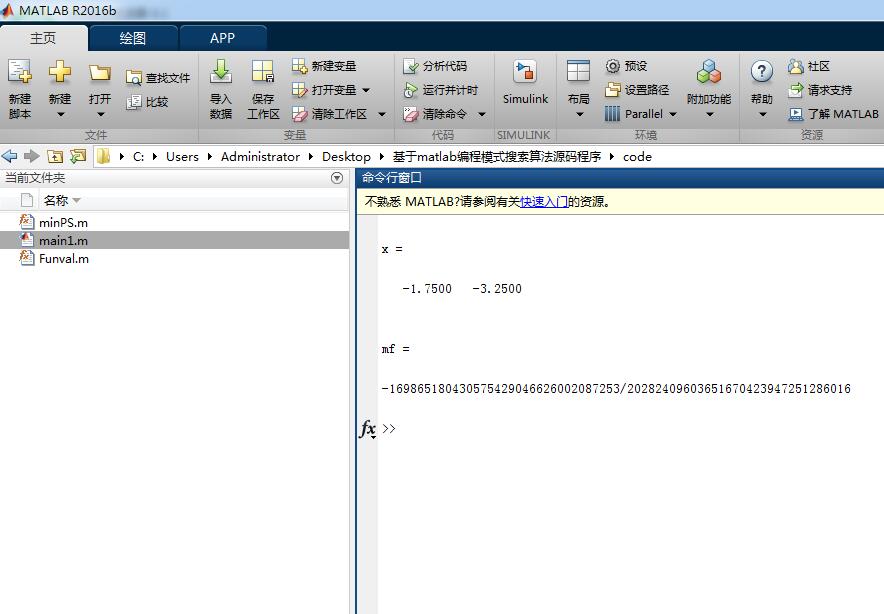Go back with the left arrow icon
This screenshot has width=884, height=614.
tap(10, 156)
